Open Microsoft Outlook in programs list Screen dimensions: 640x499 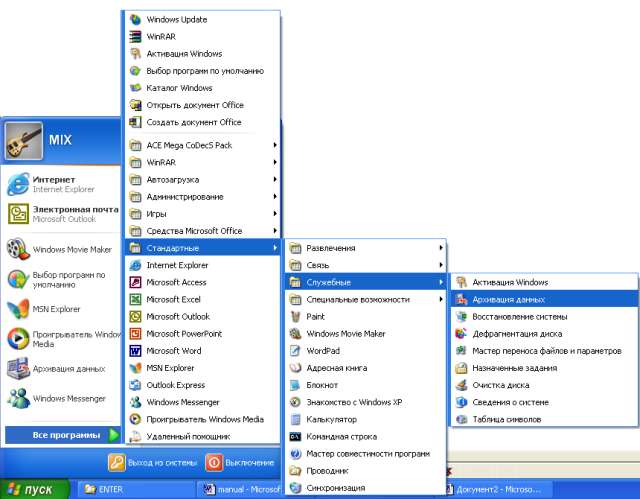click(x=202, y=317)
